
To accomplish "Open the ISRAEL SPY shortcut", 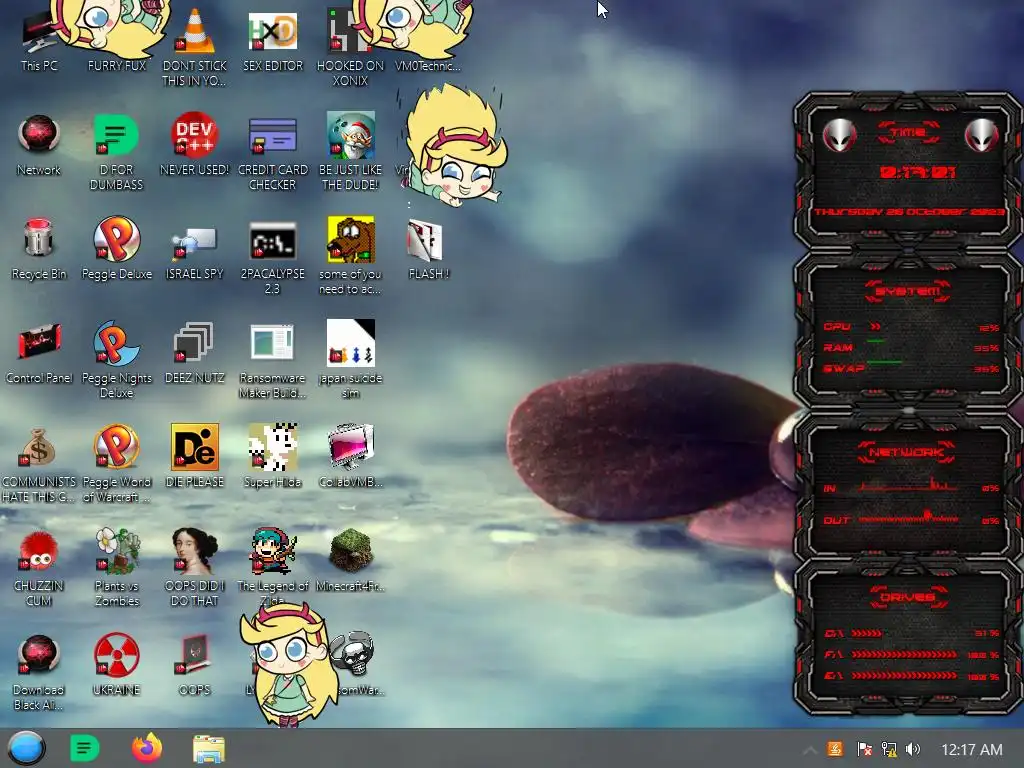I will tap(195, 251).
